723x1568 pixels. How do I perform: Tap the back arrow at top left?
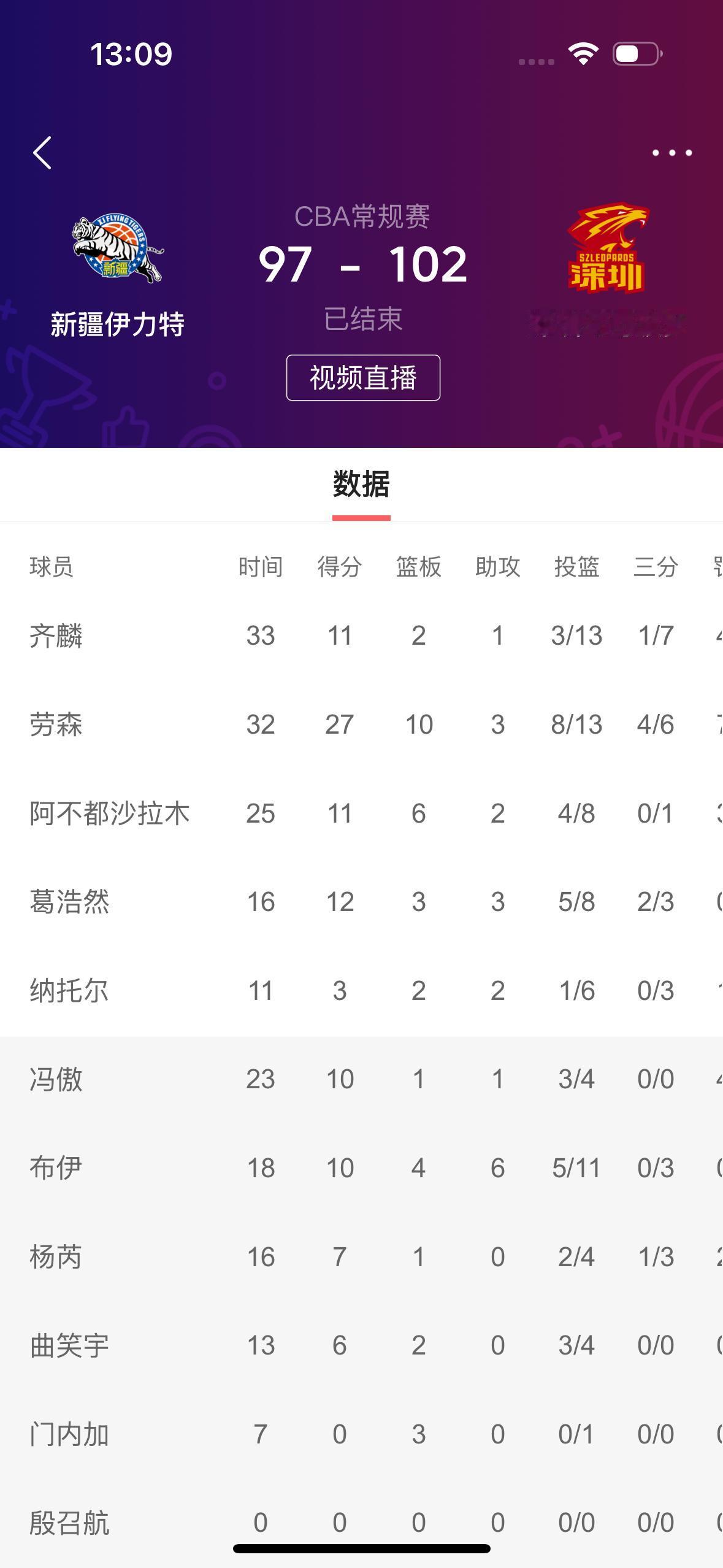(x=42, y=152)
